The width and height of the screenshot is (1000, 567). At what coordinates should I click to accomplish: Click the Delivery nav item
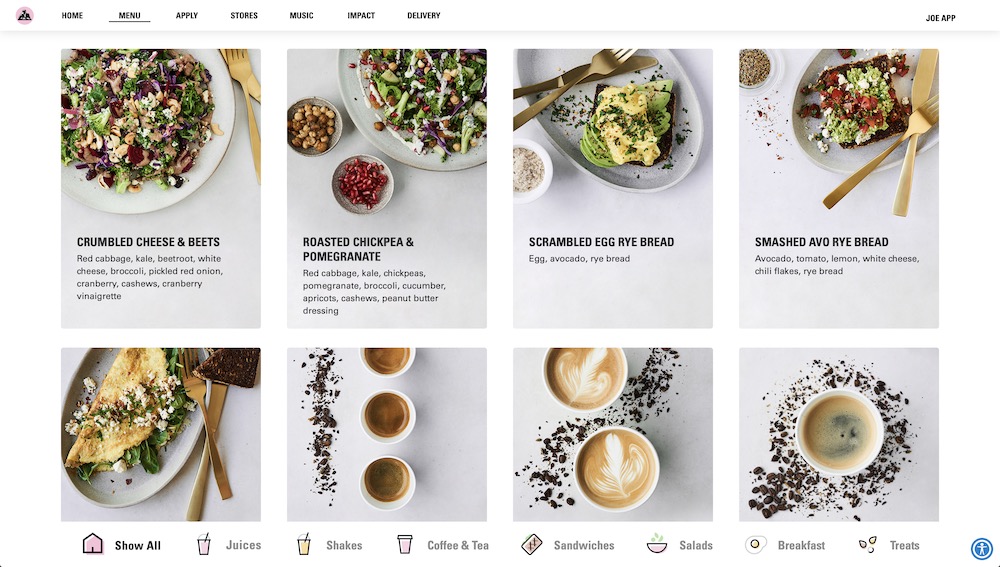[423, 15]
